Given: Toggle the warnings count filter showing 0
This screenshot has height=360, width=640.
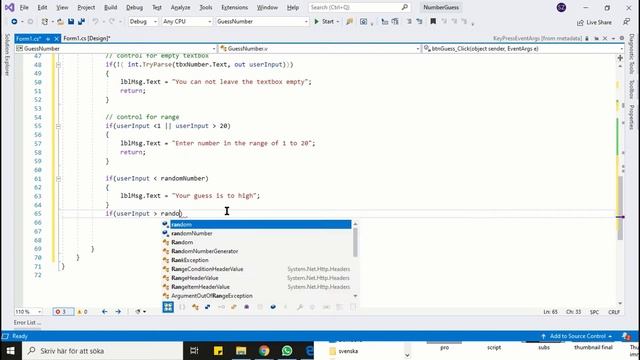Looking at the screenshot, I should click(x=82, y=311).
